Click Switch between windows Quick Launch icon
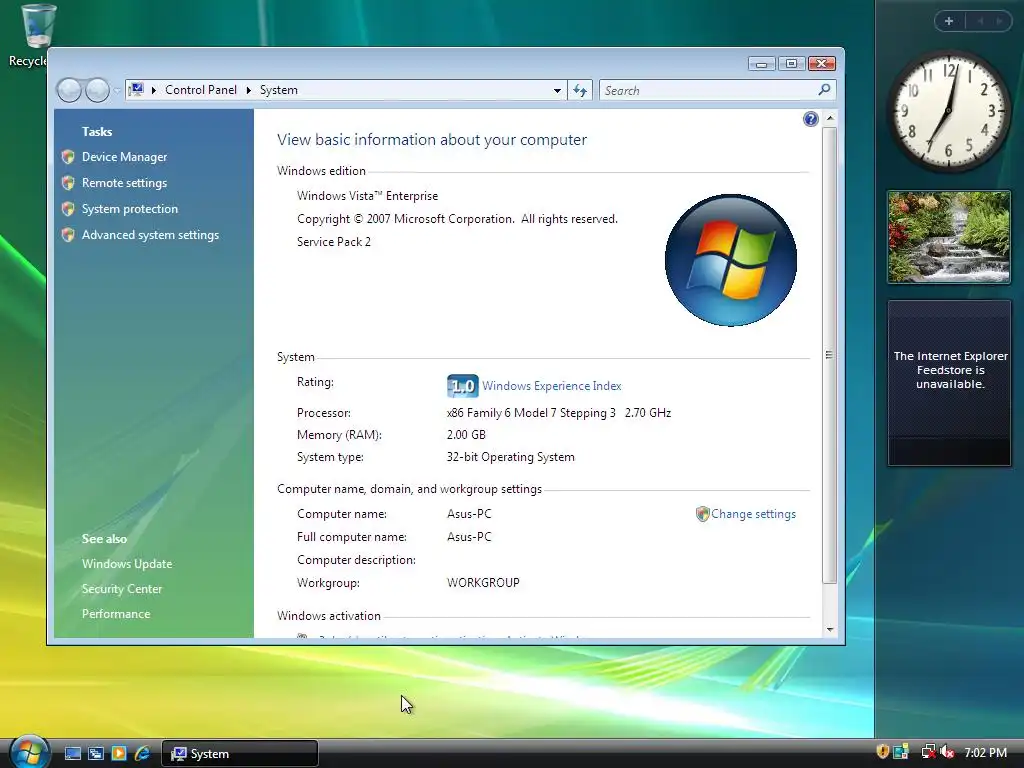This screenshot has width=1024, height=768. [96, 754]
